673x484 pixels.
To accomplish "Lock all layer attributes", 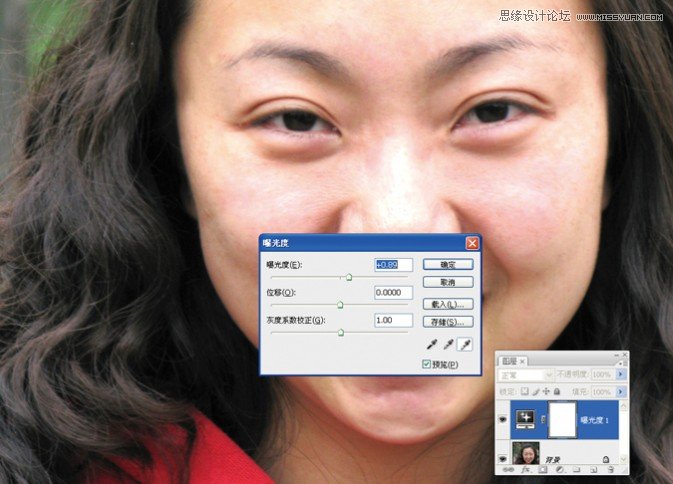I will [x=557, y=391].
